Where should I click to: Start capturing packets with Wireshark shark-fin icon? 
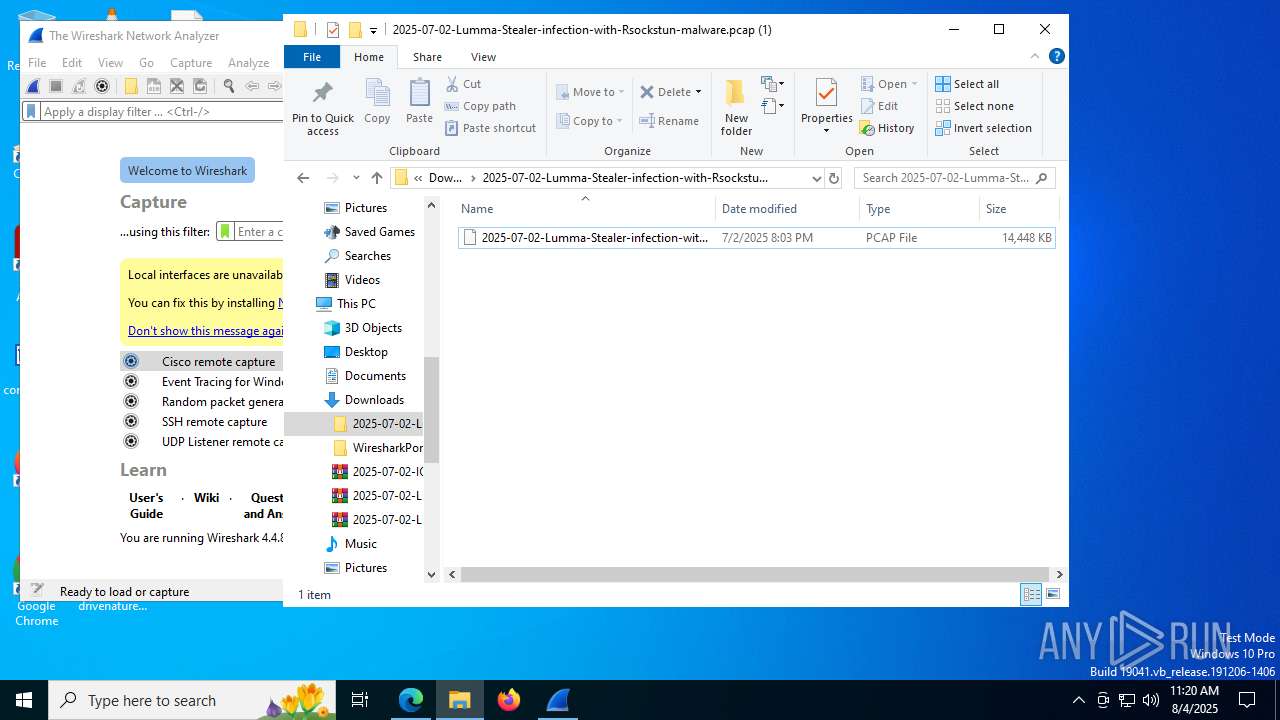click(x=33, y=86)
